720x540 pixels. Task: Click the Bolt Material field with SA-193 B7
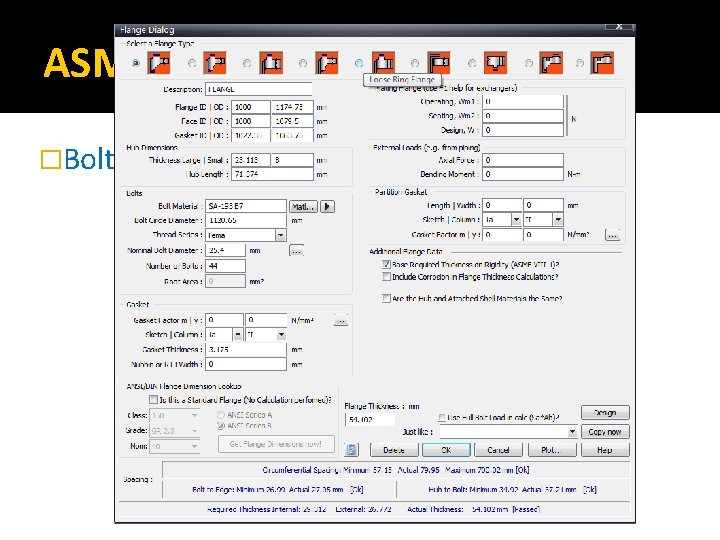point(246,206)
